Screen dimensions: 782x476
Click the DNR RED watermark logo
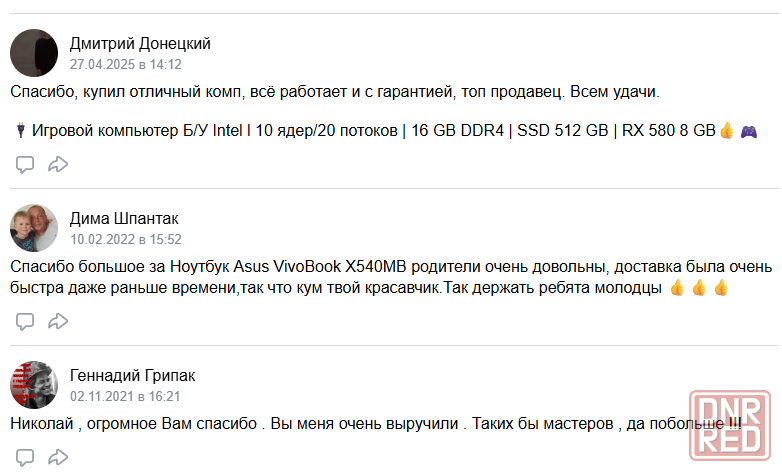tap(730, 426)
